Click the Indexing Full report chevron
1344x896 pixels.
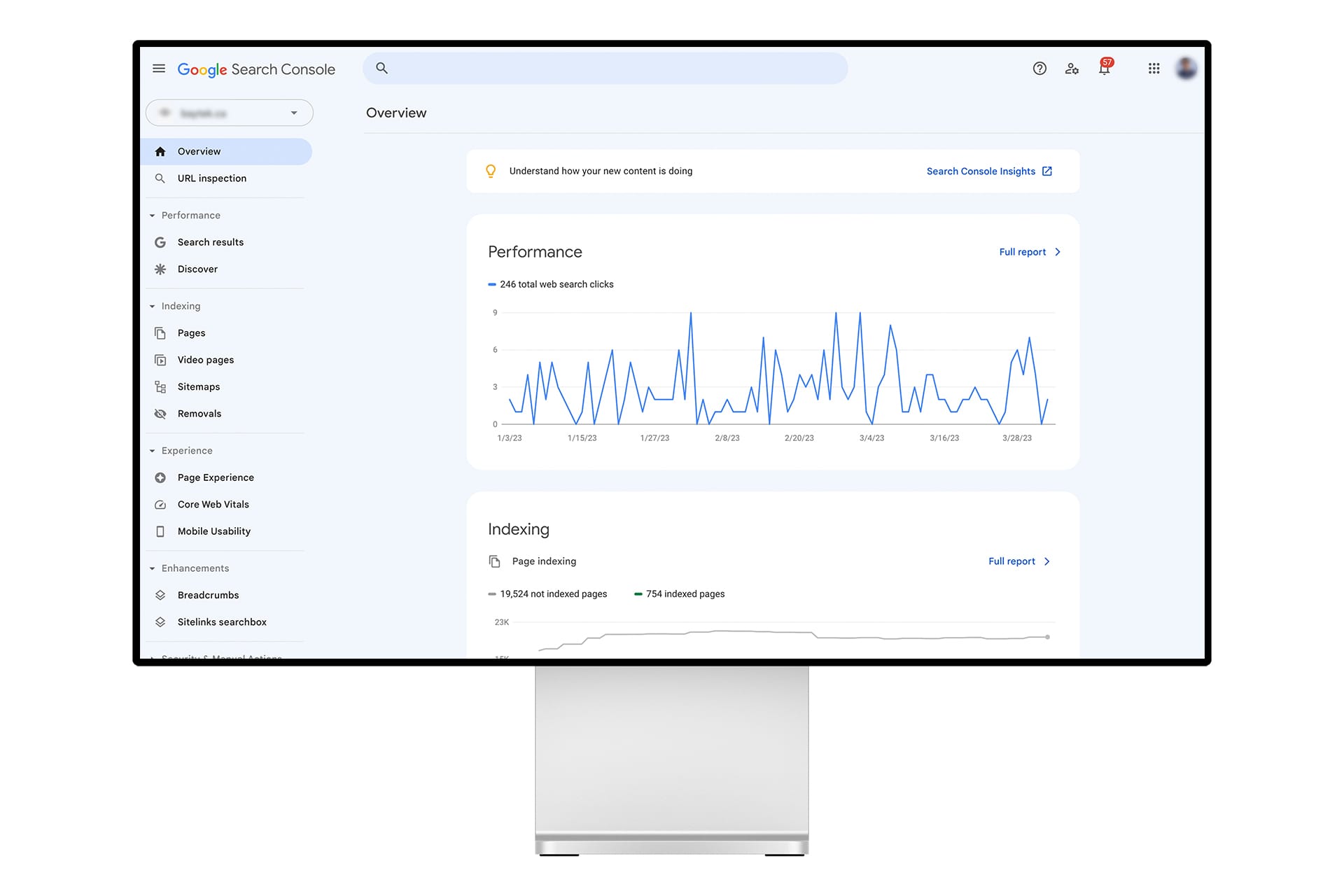click(x=1047, y=561)
